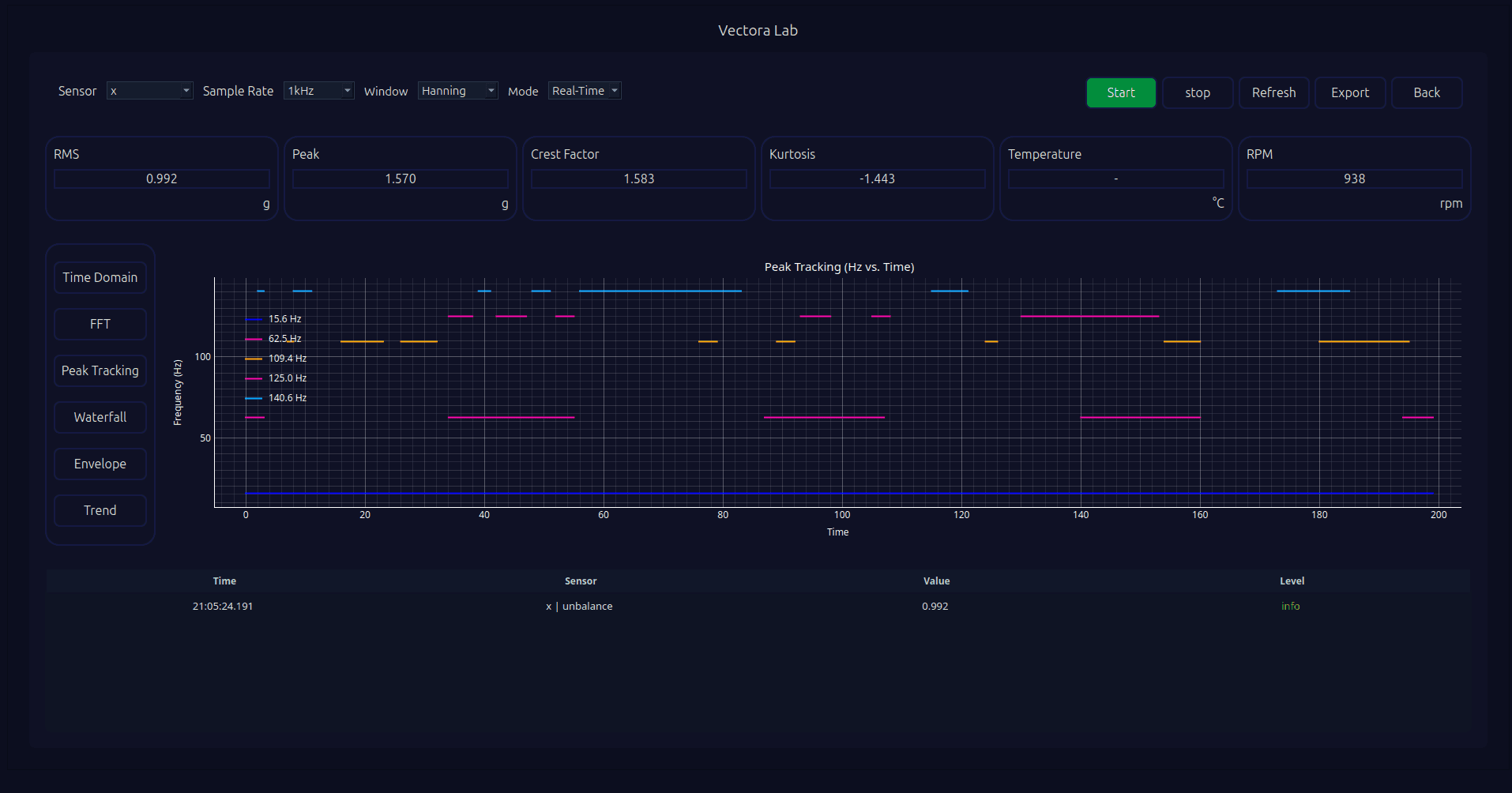Refresh the data view
The height and width of the screenshot is (793, 1512).
[x=1273, y=92]
